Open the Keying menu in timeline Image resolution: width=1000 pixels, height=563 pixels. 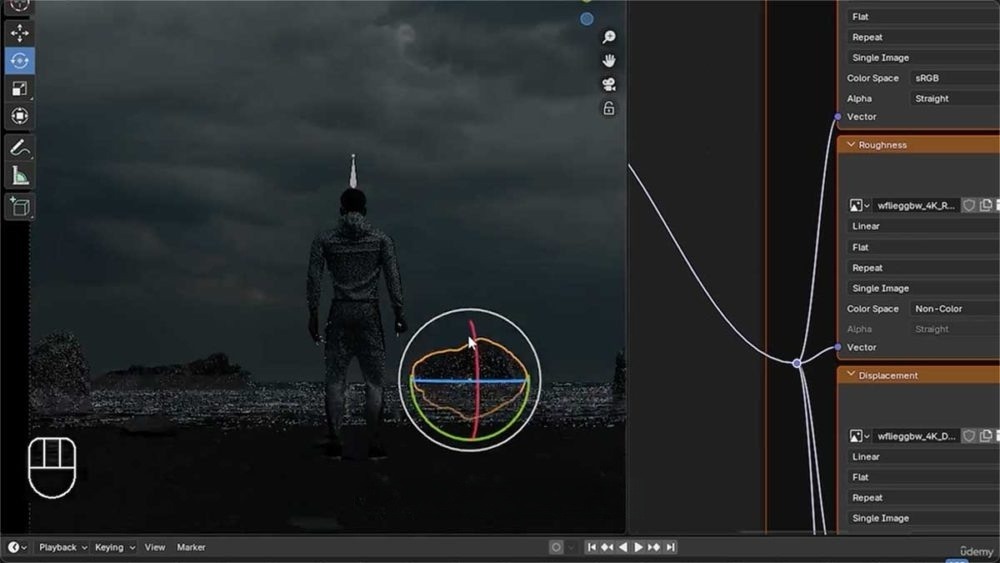click(x=114, y=547)
